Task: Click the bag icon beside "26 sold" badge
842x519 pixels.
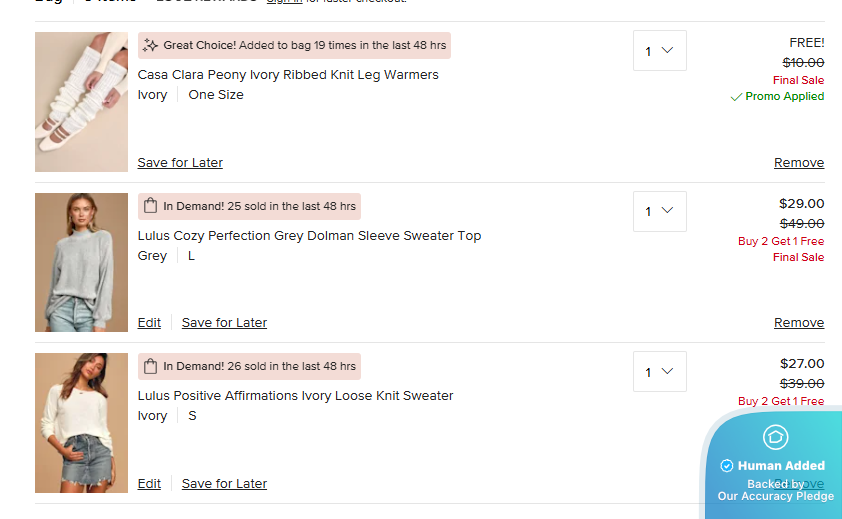Action: pos(151,366)
